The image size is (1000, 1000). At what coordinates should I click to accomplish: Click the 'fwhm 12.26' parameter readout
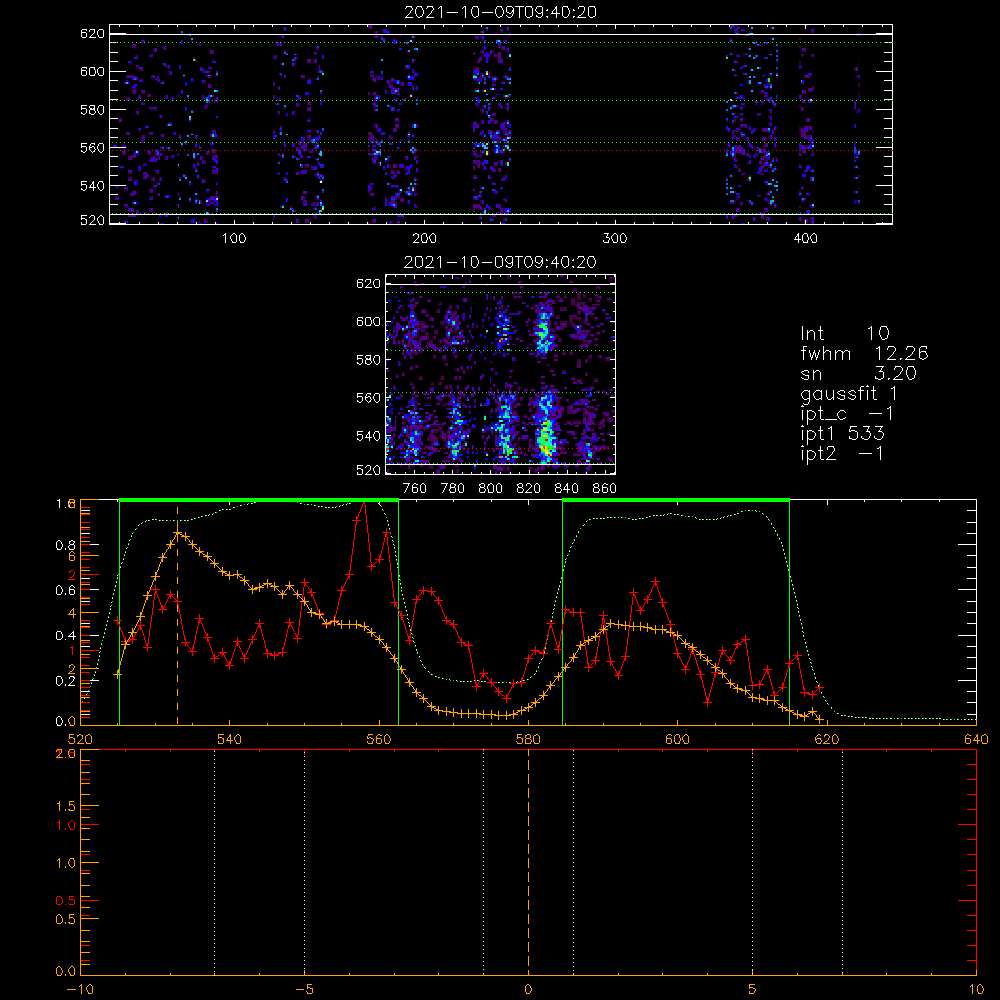pos(864,353)
